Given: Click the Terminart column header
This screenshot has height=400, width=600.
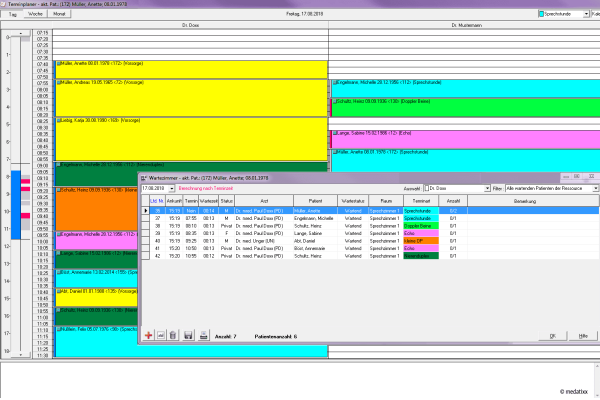Looking at the screenshot, I should click(421, 201).
